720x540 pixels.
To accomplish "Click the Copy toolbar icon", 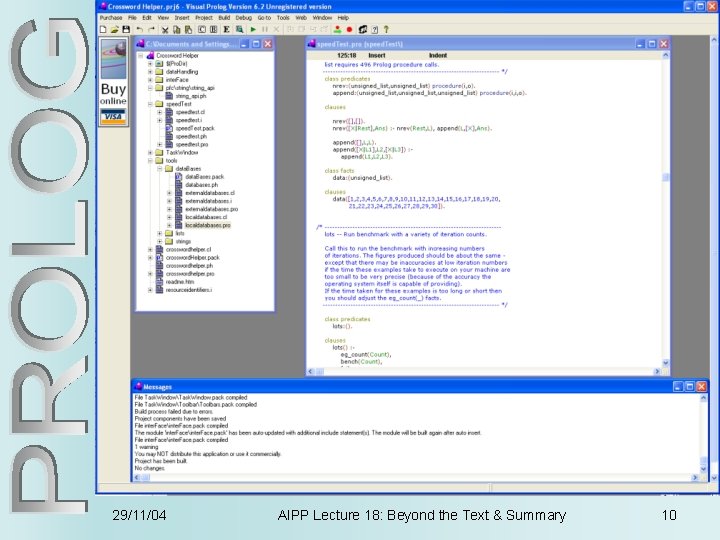I will pyautogui.click(x=176, y=29).
